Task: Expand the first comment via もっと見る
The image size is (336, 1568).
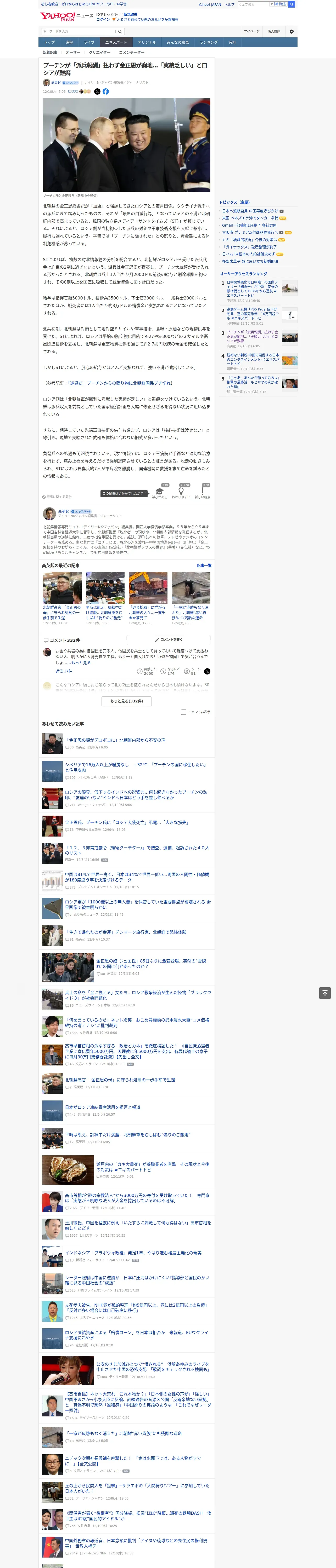Action: point(81,662)
